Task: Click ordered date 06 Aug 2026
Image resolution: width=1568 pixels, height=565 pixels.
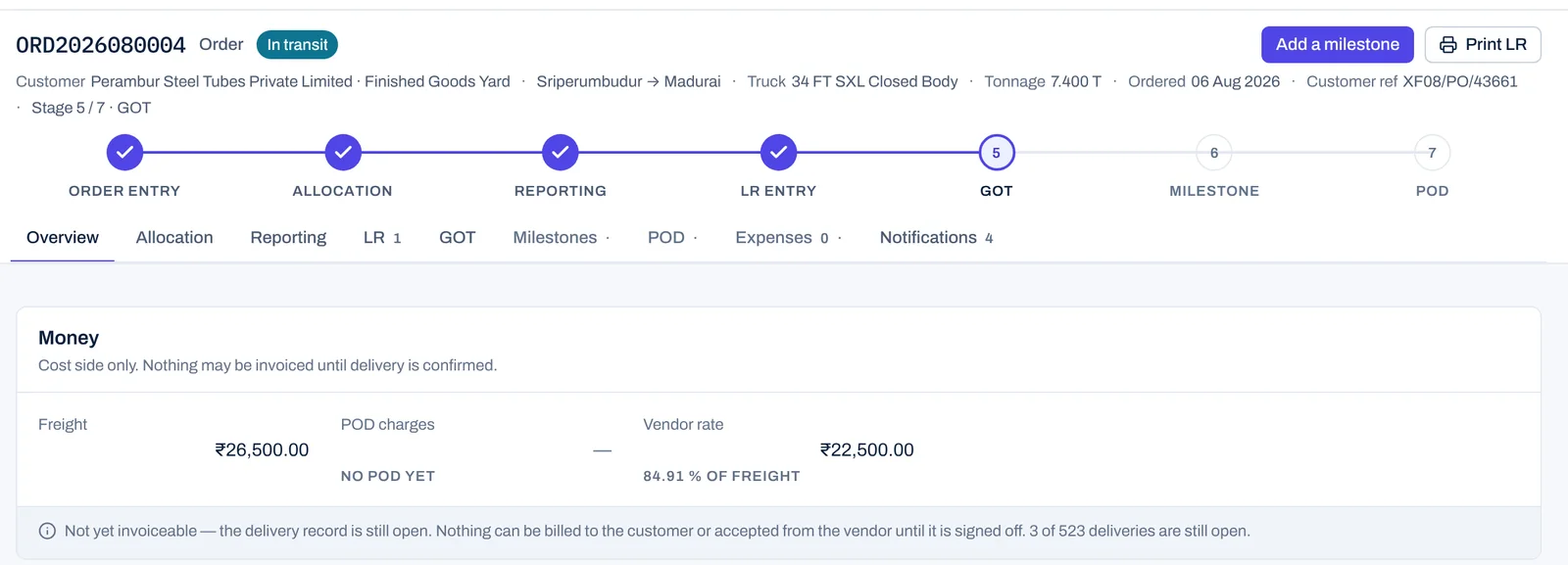Action: 1235,81
